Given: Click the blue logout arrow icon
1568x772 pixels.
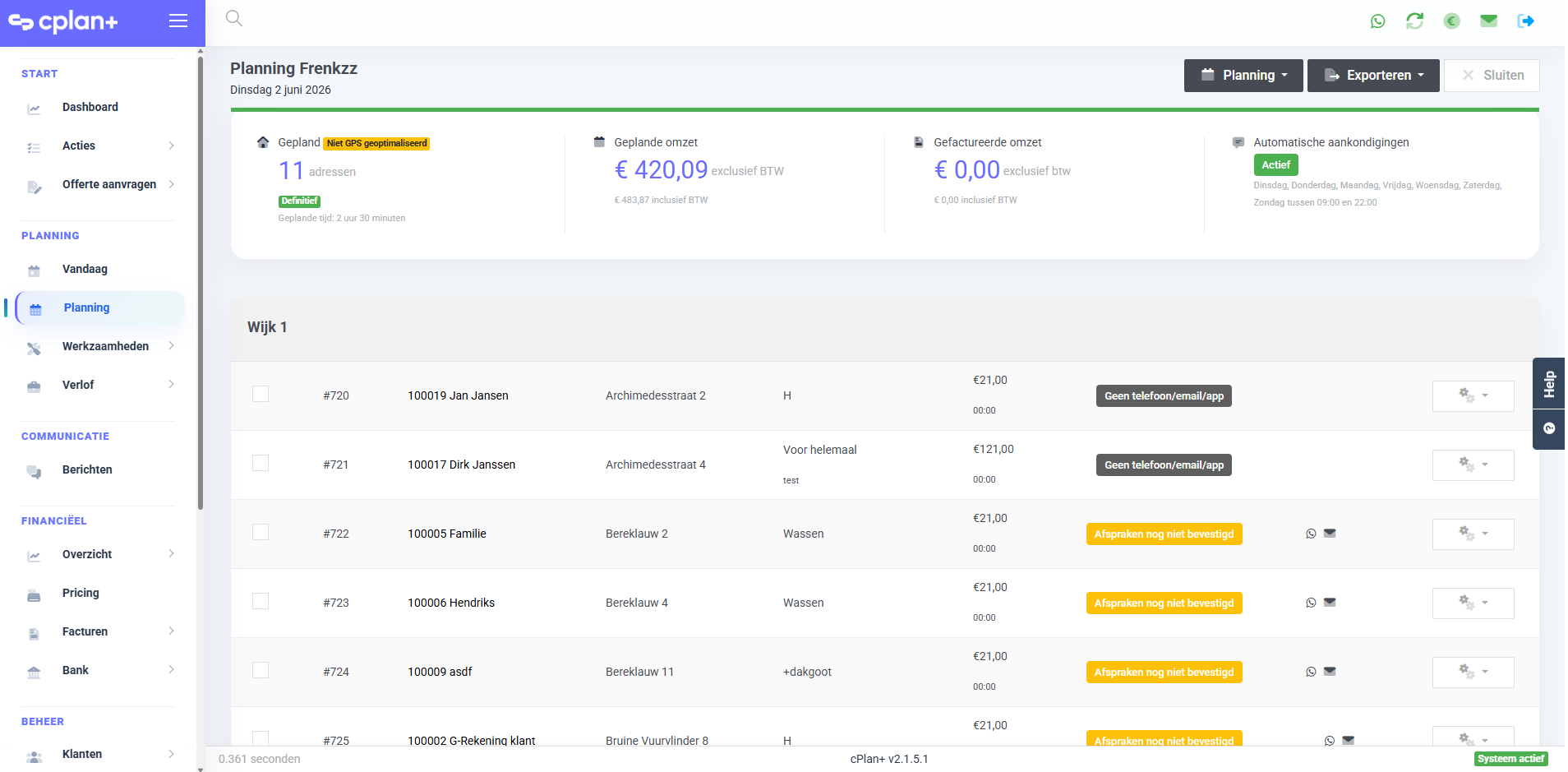Looking at the screenshot, I should coord(1526,21).
